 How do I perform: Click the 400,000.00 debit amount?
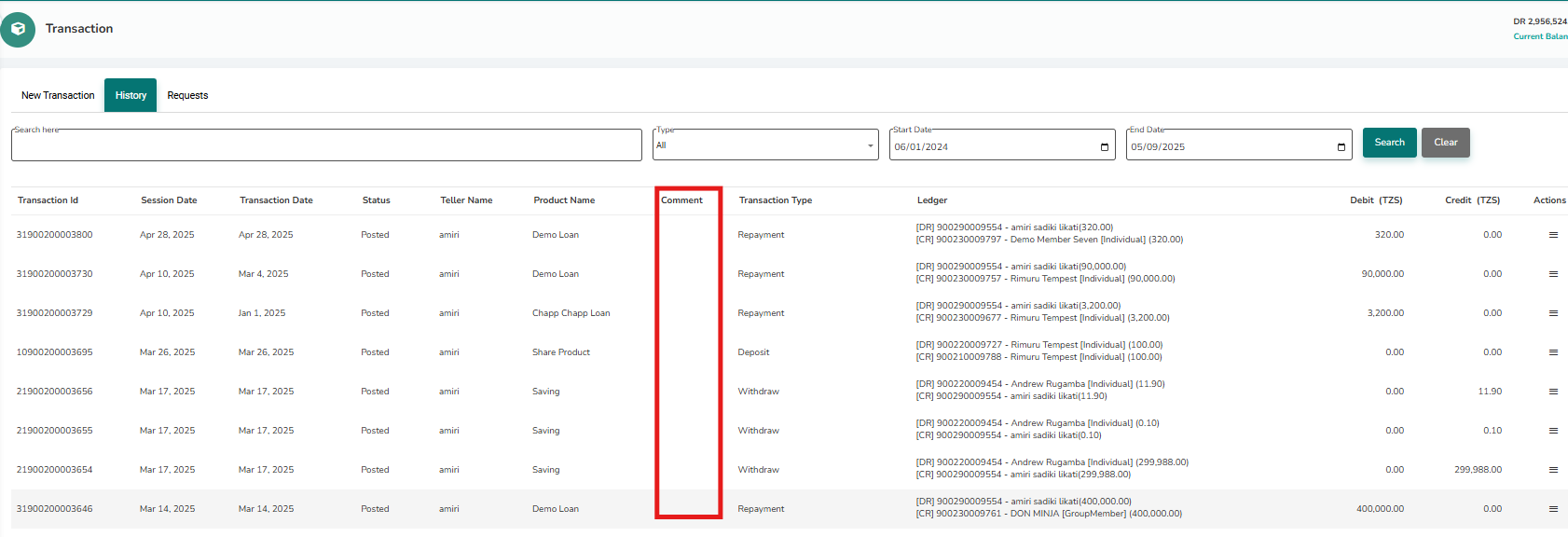[x=1381, y=509]
